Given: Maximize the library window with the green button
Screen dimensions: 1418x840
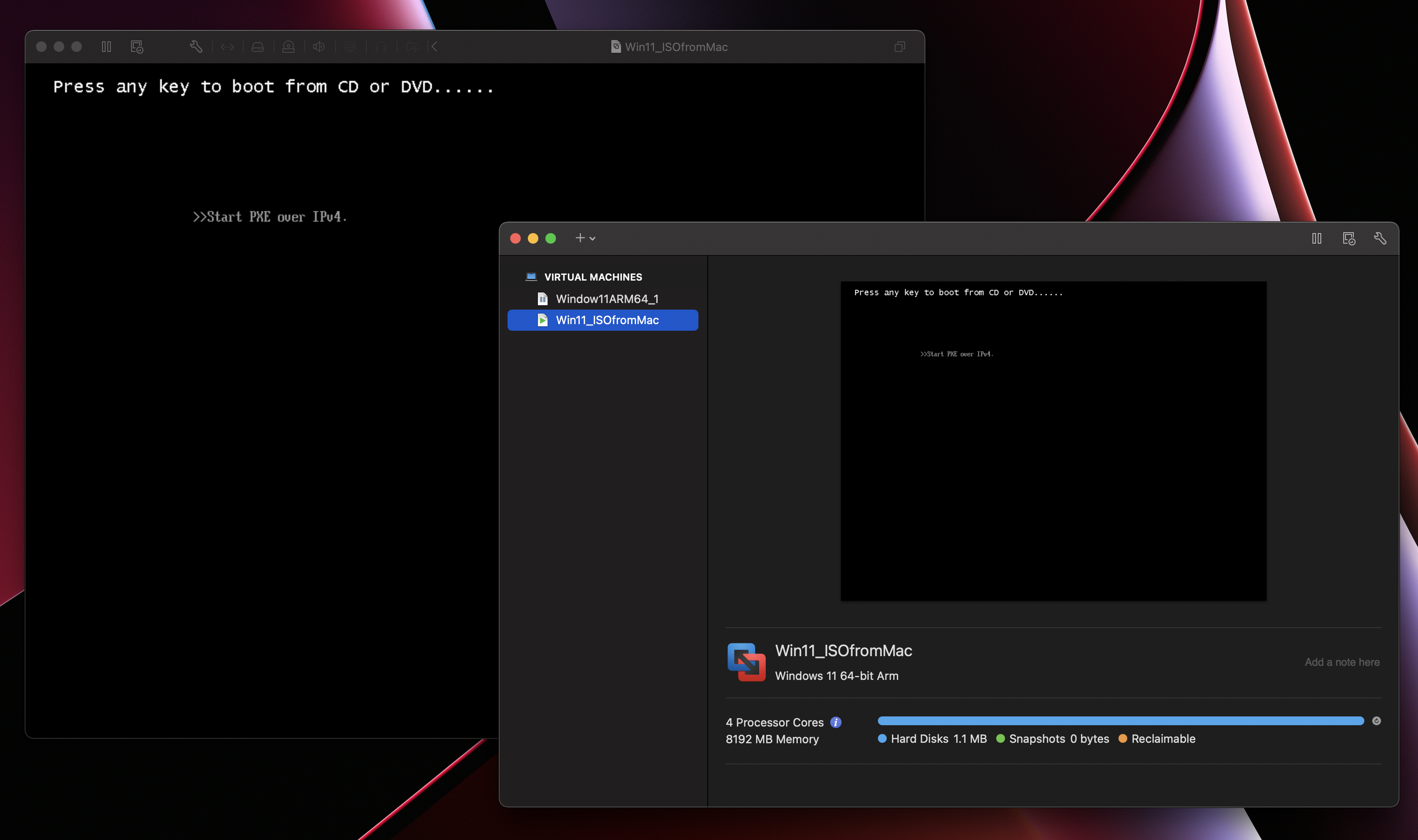Looking at the screenshot, I should click(x=550, y=238).
